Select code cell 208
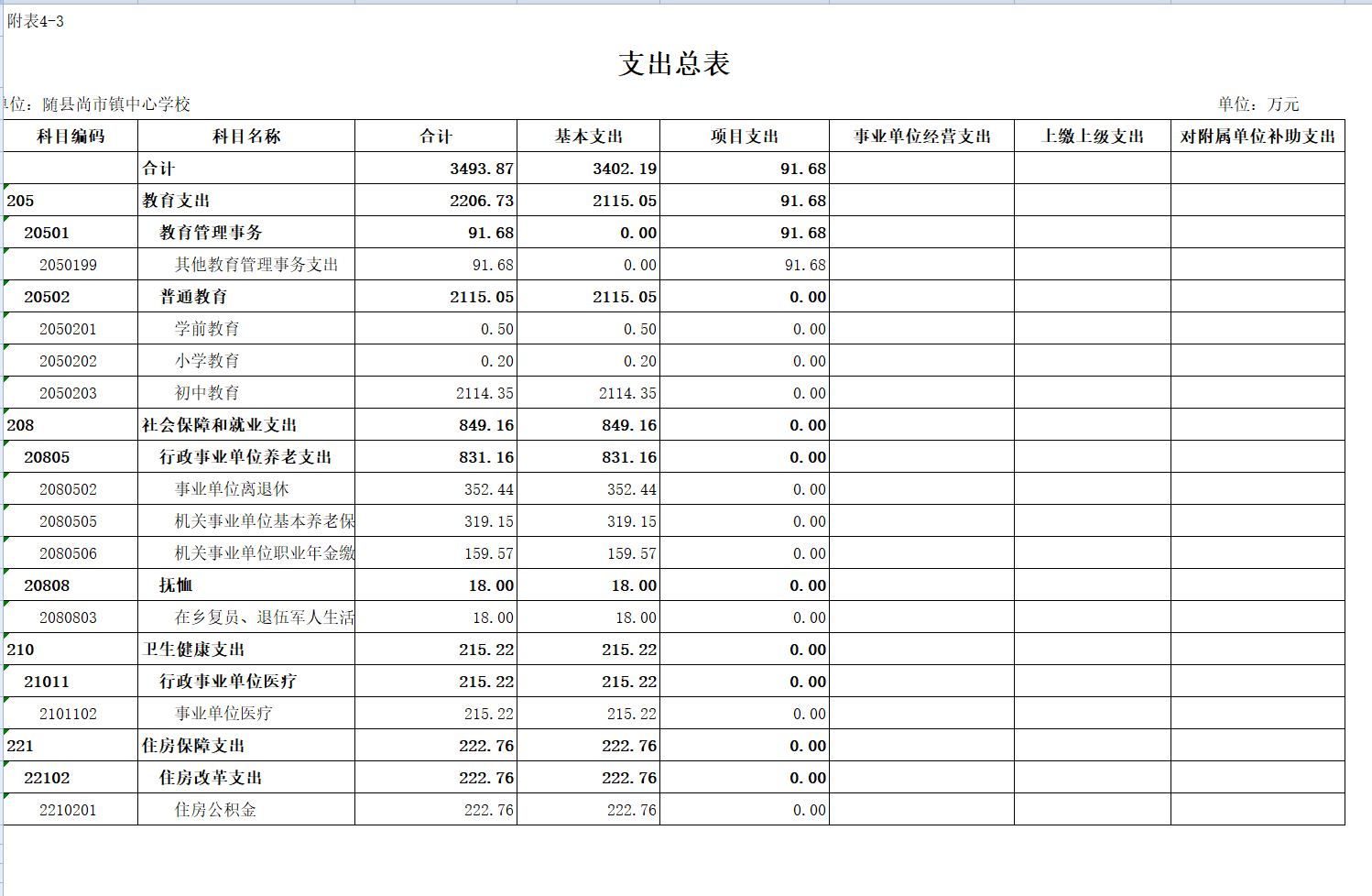Image resolution: width=1372 pixels, height=896 pixels. coord(71,425)
